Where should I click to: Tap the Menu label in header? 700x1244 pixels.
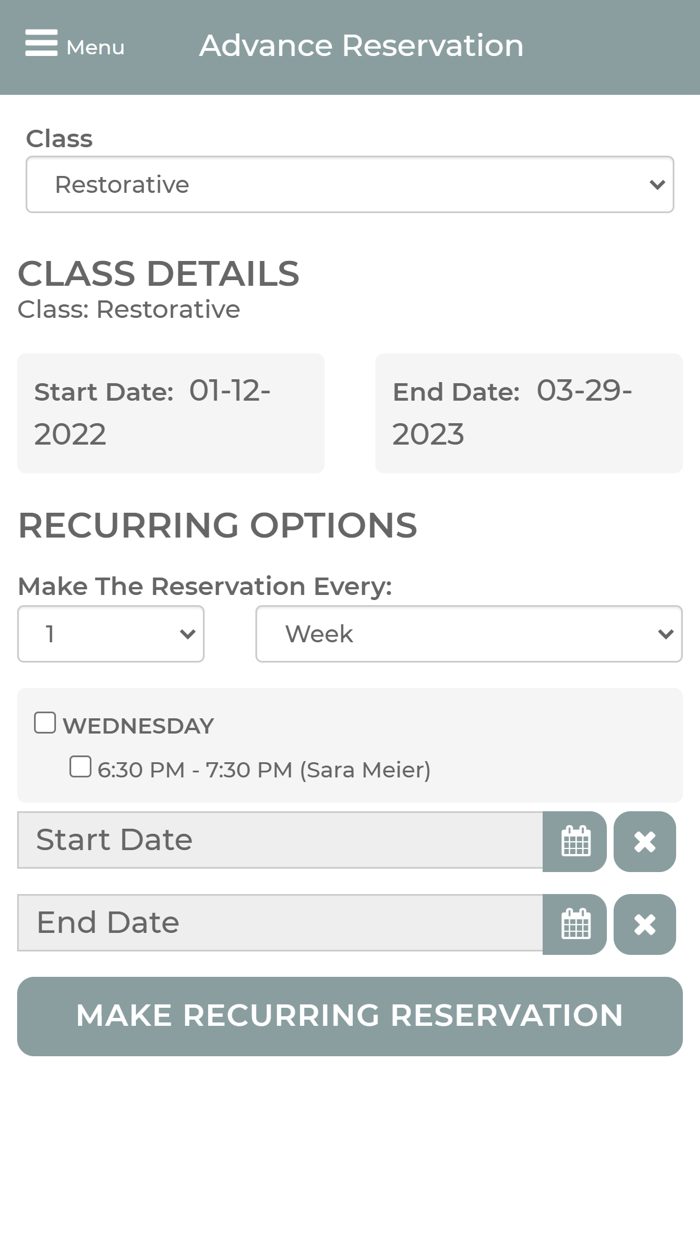pos(95,47)
